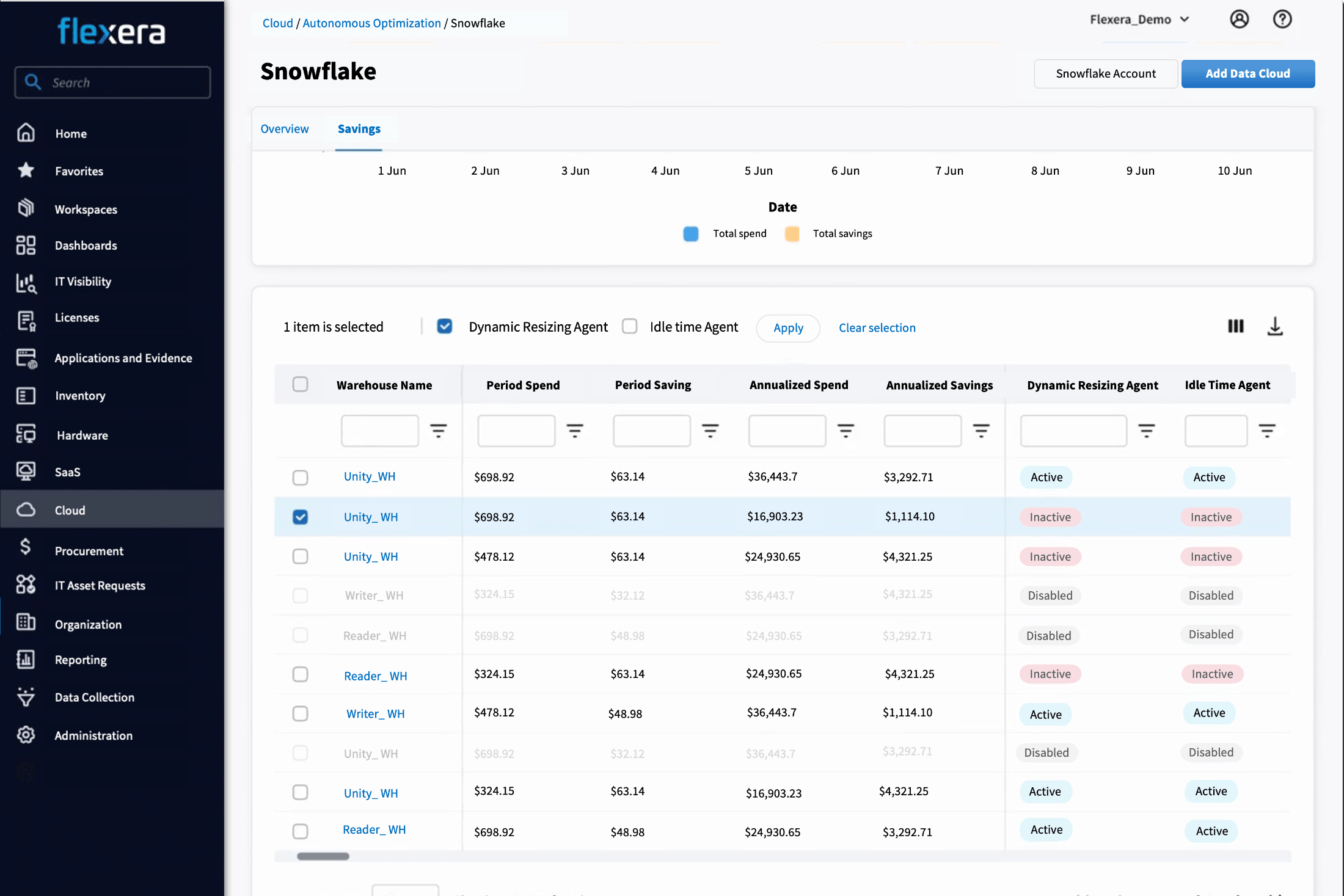Click the SaaS monitor icon
The image size is (1344, 896).
[x=26, y=472]
